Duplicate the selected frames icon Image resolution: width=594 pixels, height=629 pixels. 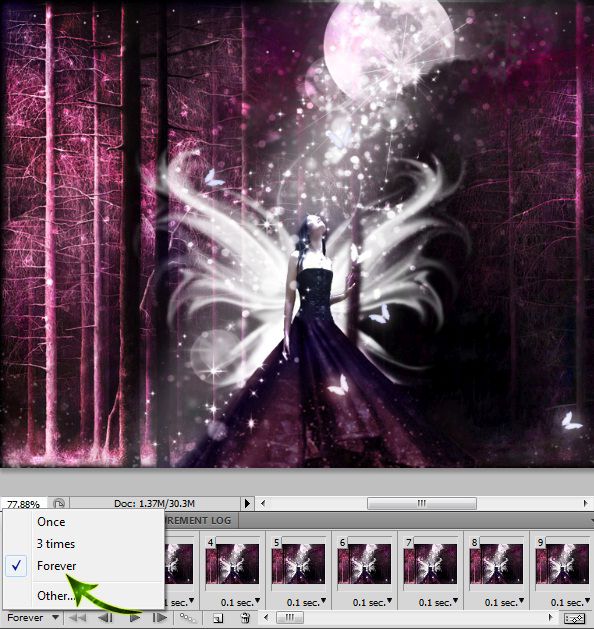pos(218,618)
